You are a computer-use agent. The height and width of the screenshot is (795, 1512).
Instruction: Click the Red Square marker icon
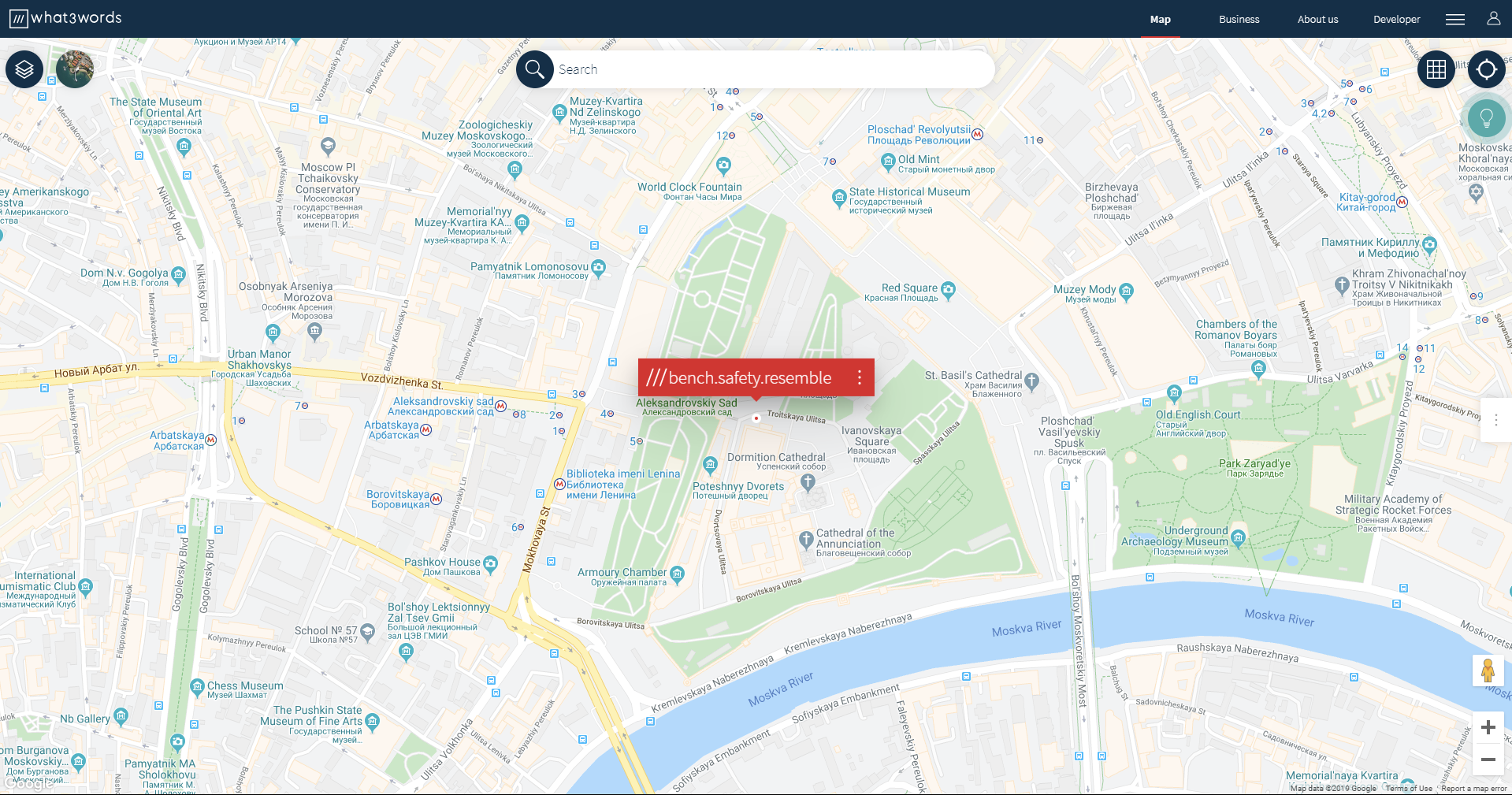coord(948,289)
